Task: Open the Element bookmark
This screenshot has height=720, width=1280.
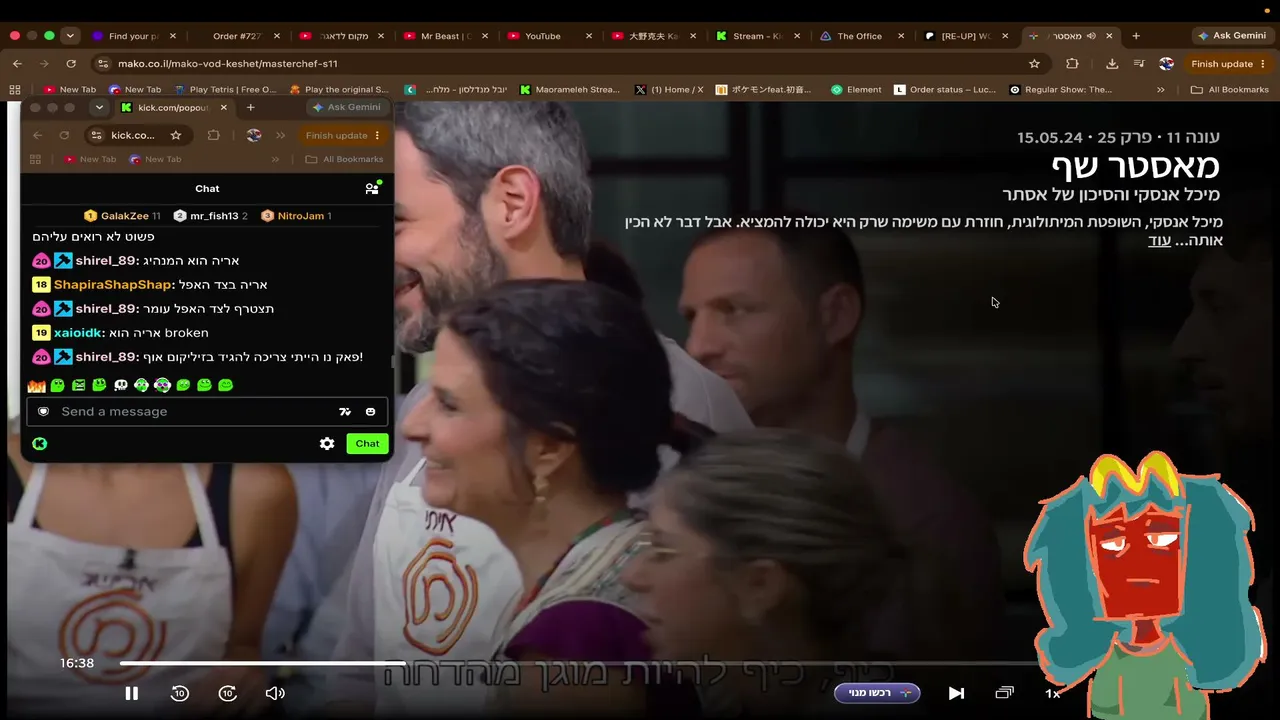Action: click(x=856, y=90)
